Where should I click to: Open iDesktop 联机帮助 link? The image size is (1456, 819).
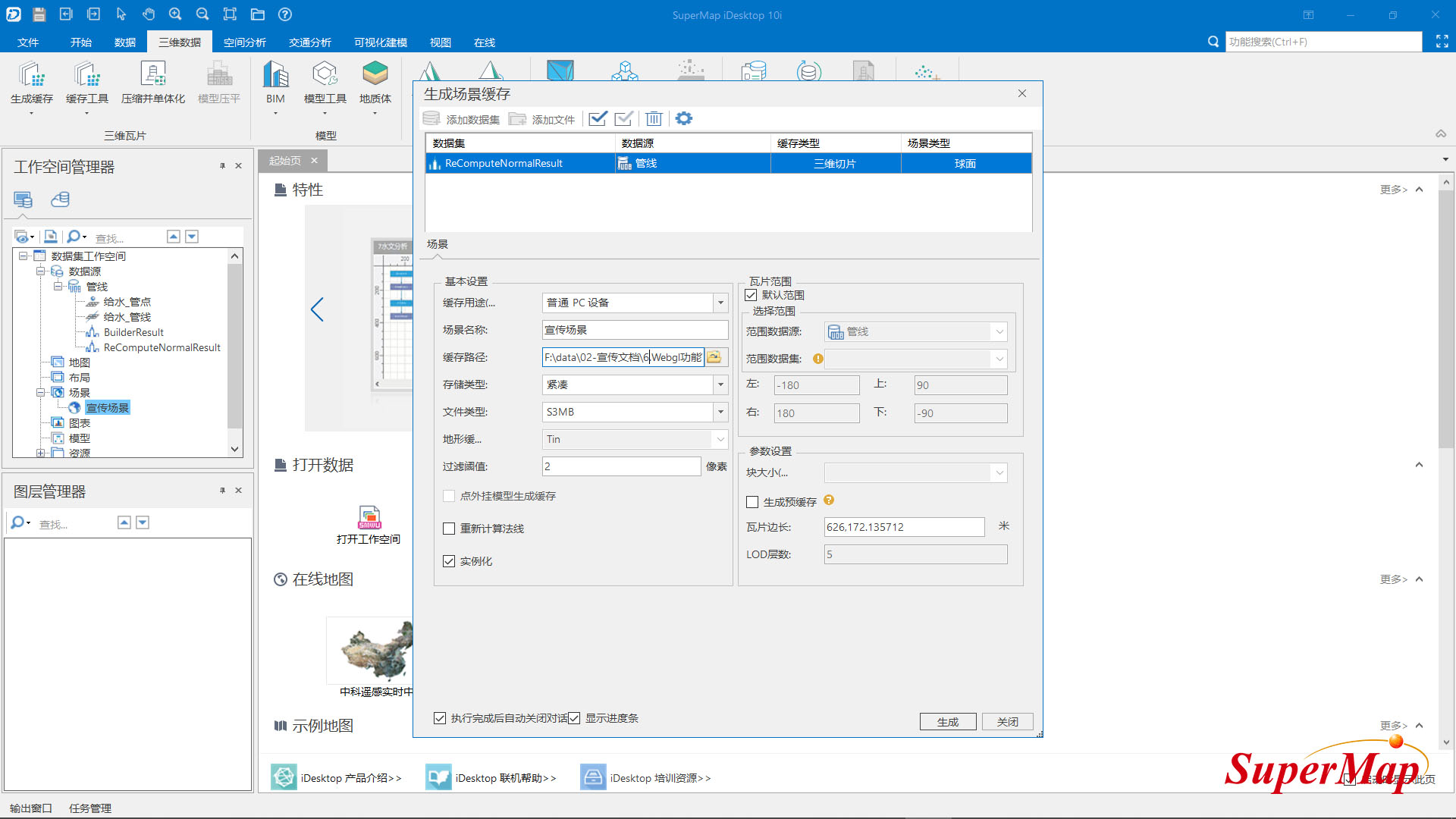pyautogui.click(x=504, y=778)
